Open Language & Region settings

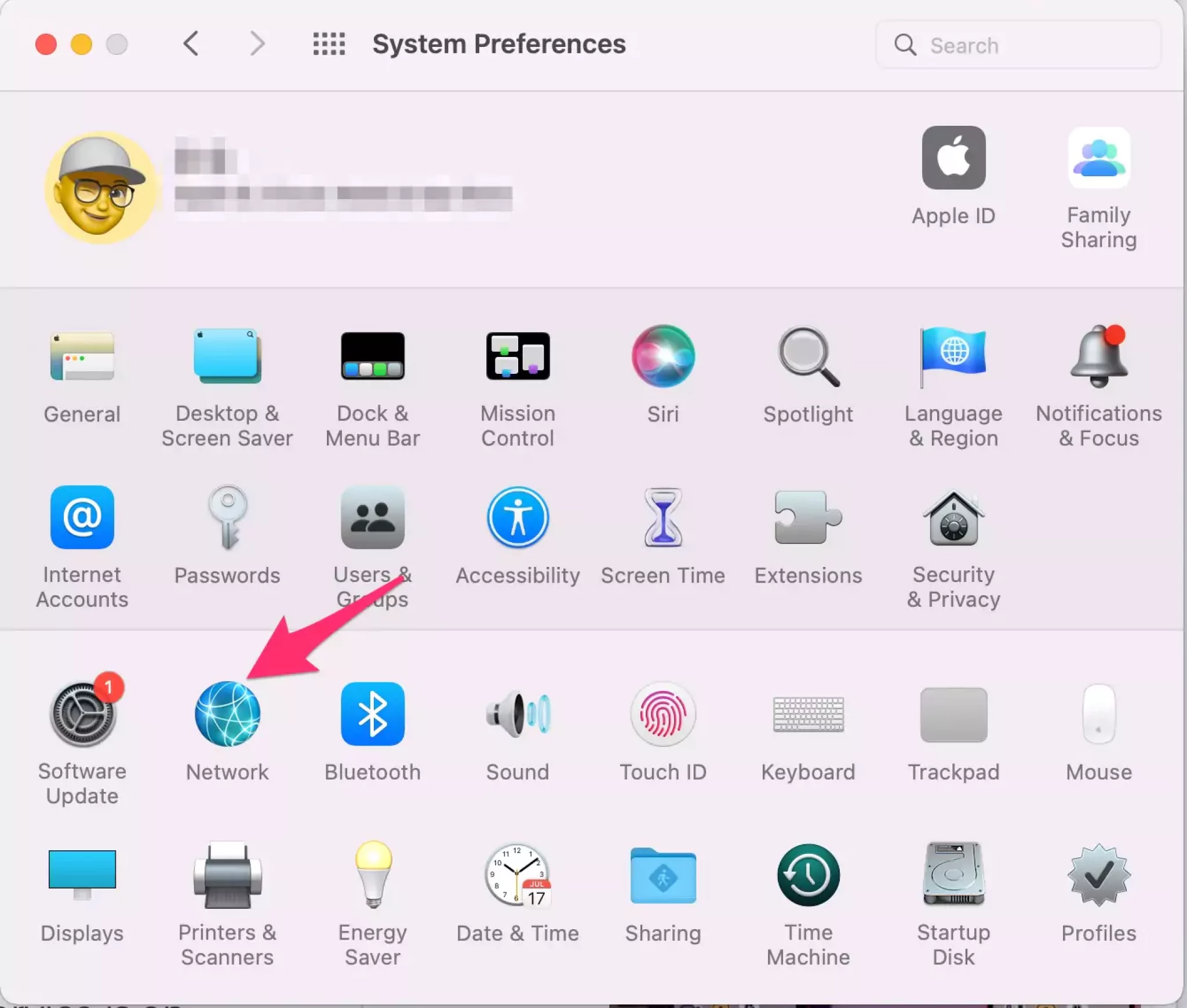(x=953, y=356)
